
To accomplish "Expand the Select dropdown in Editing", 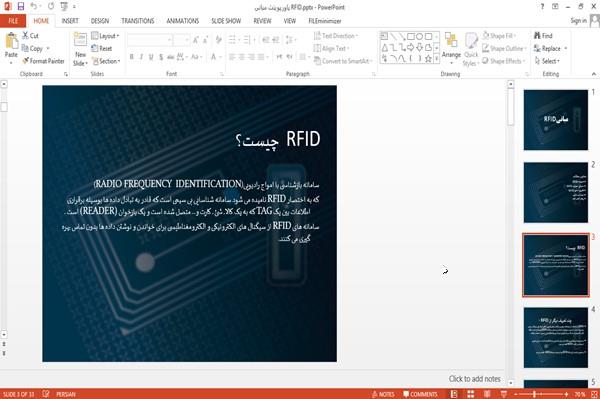I will 547,61.
